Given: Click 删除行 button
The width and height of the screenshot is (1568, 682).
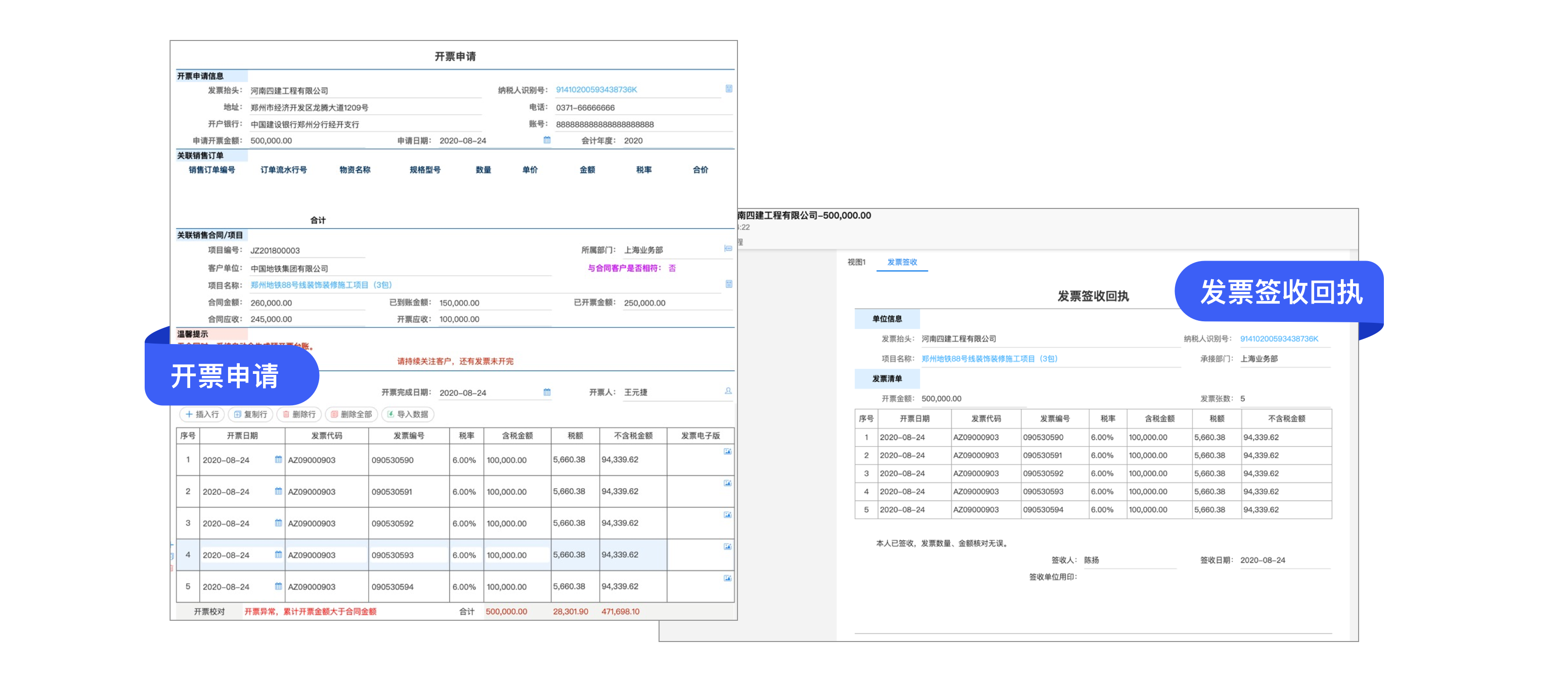Looking at the screenshot, I should click(x=299, y=414).
